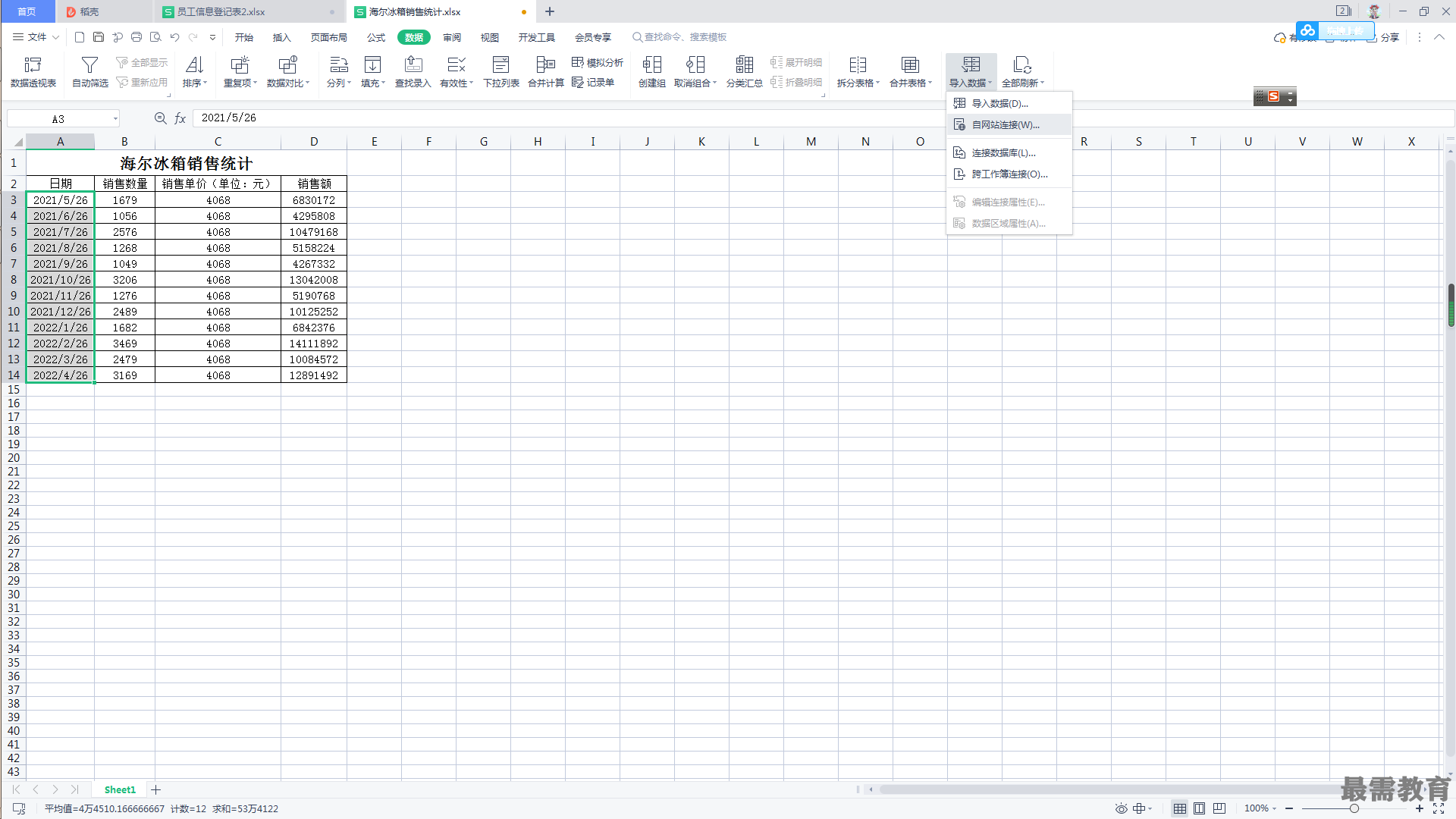Click the 重新应用 reapply filter button
Image resolution: width=1456 pixels, height=819 pixels.
click(142, 83)
